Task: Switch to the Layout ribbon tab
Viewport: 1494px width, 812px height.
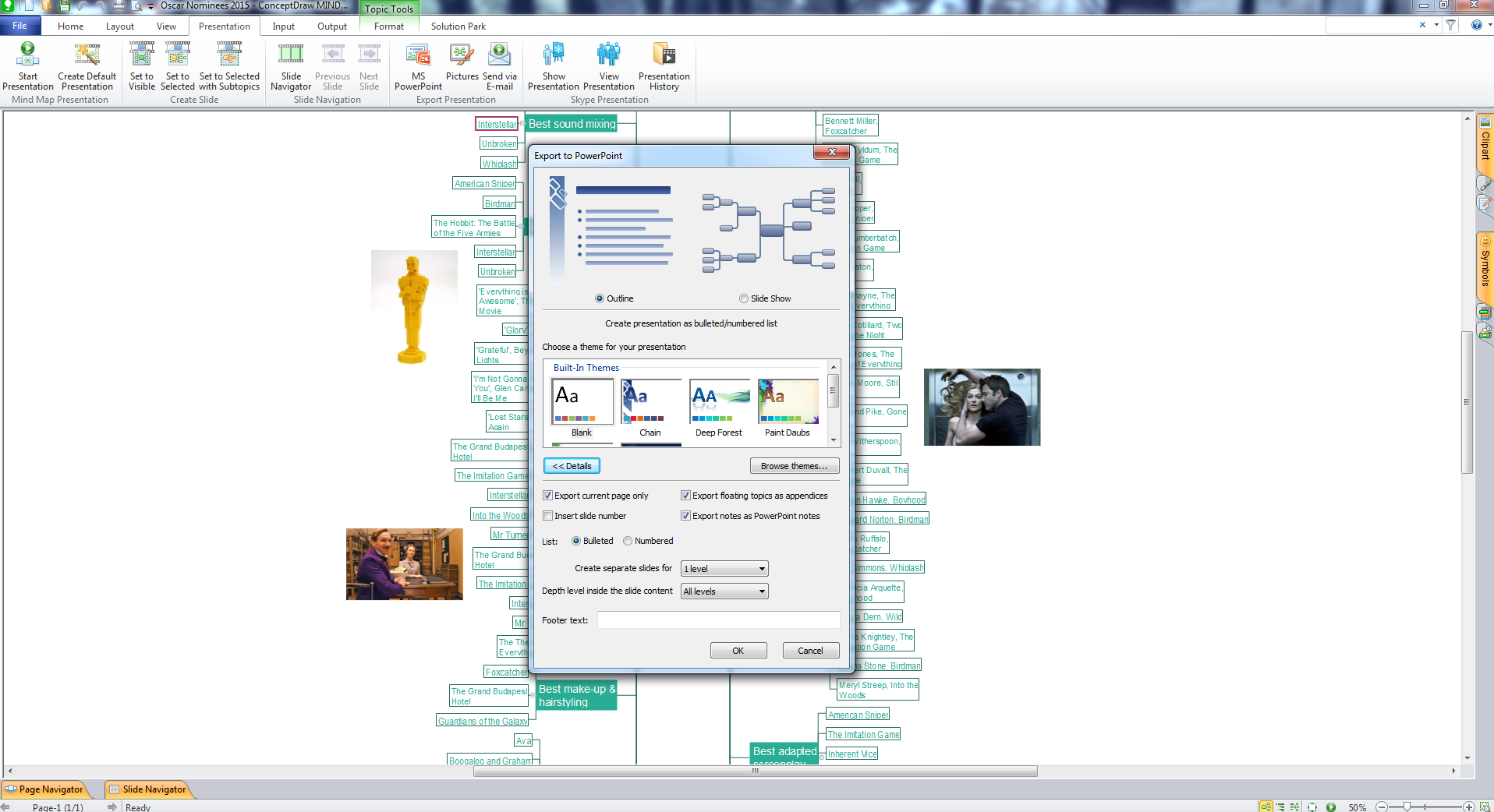Action: (120, 26)
